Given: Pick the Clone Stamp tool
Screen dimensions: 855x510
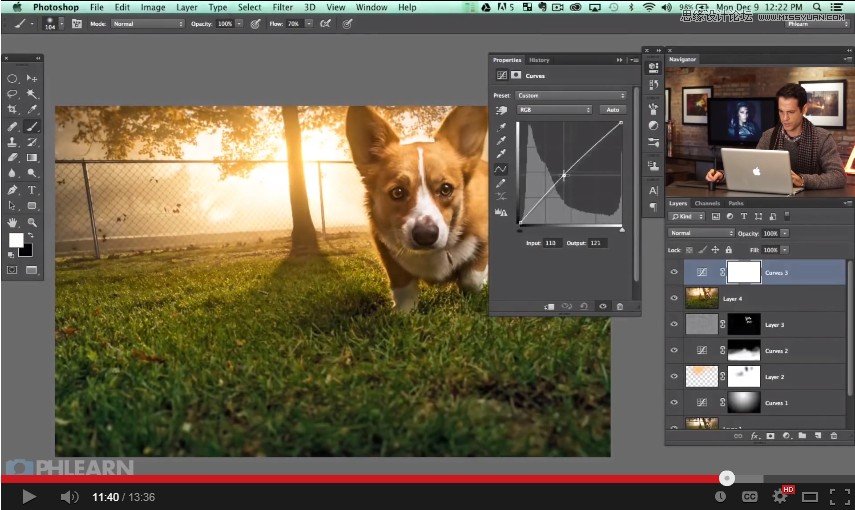Looking at the screenshot, I should [13, 142].
